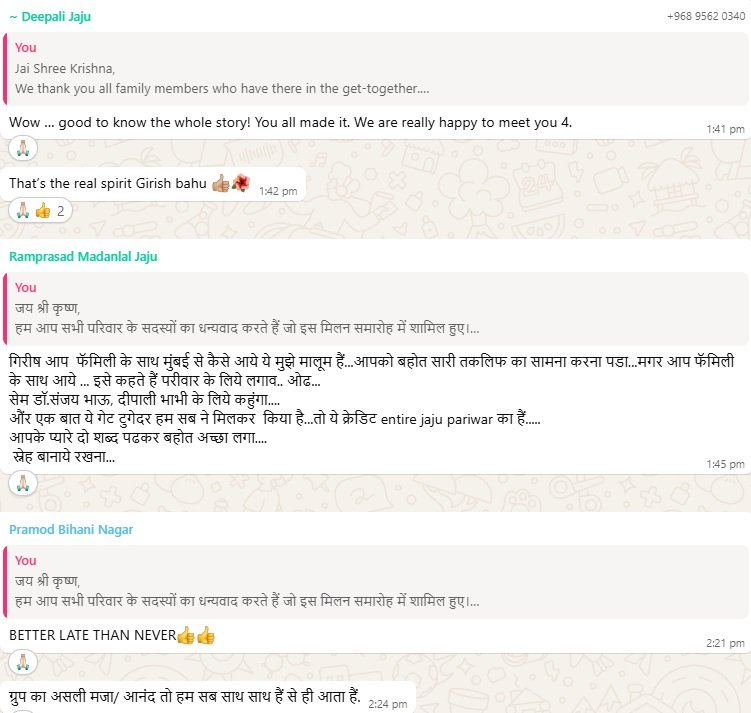This screenshot has height=713, width=751.
Task: Click the second thumbs-up emoji after BETTER LATE THAN NEVER
Action: coord(205,635)
